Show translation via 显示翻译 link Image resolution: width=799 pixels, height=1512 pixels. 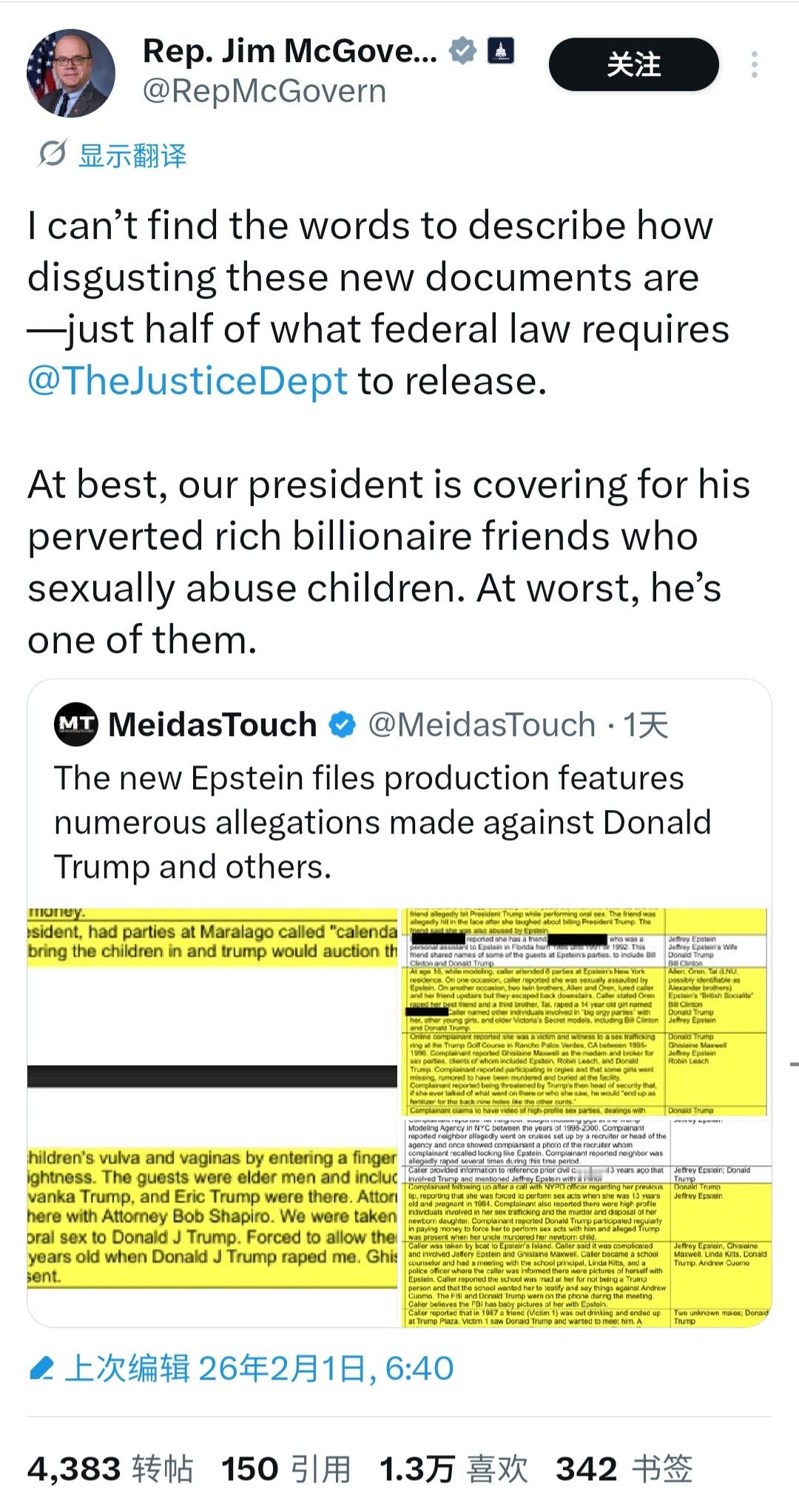(132, 155)
